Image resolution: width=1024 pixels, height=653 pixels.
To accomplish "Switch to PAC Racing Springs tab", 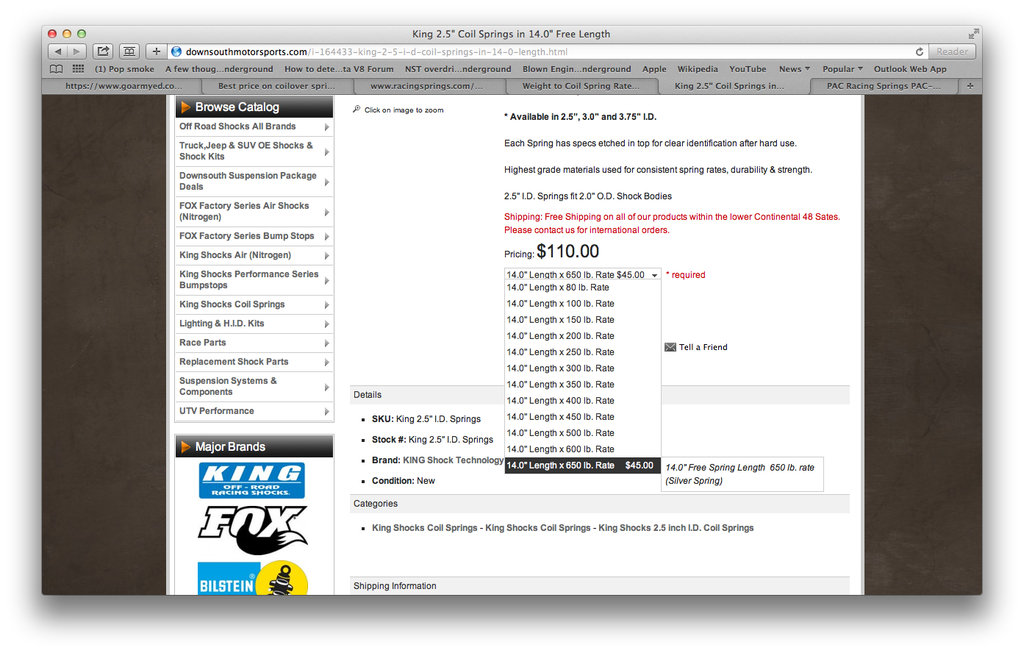I will pos(884,86).
